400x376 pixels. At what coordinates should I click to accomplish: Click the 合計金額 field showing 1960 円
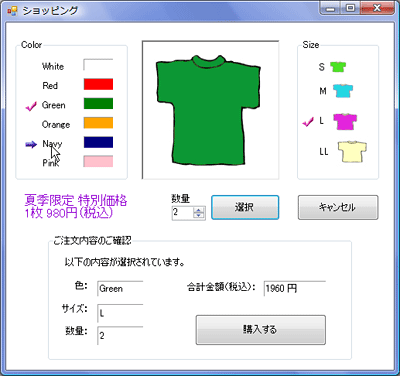point(295,288)
